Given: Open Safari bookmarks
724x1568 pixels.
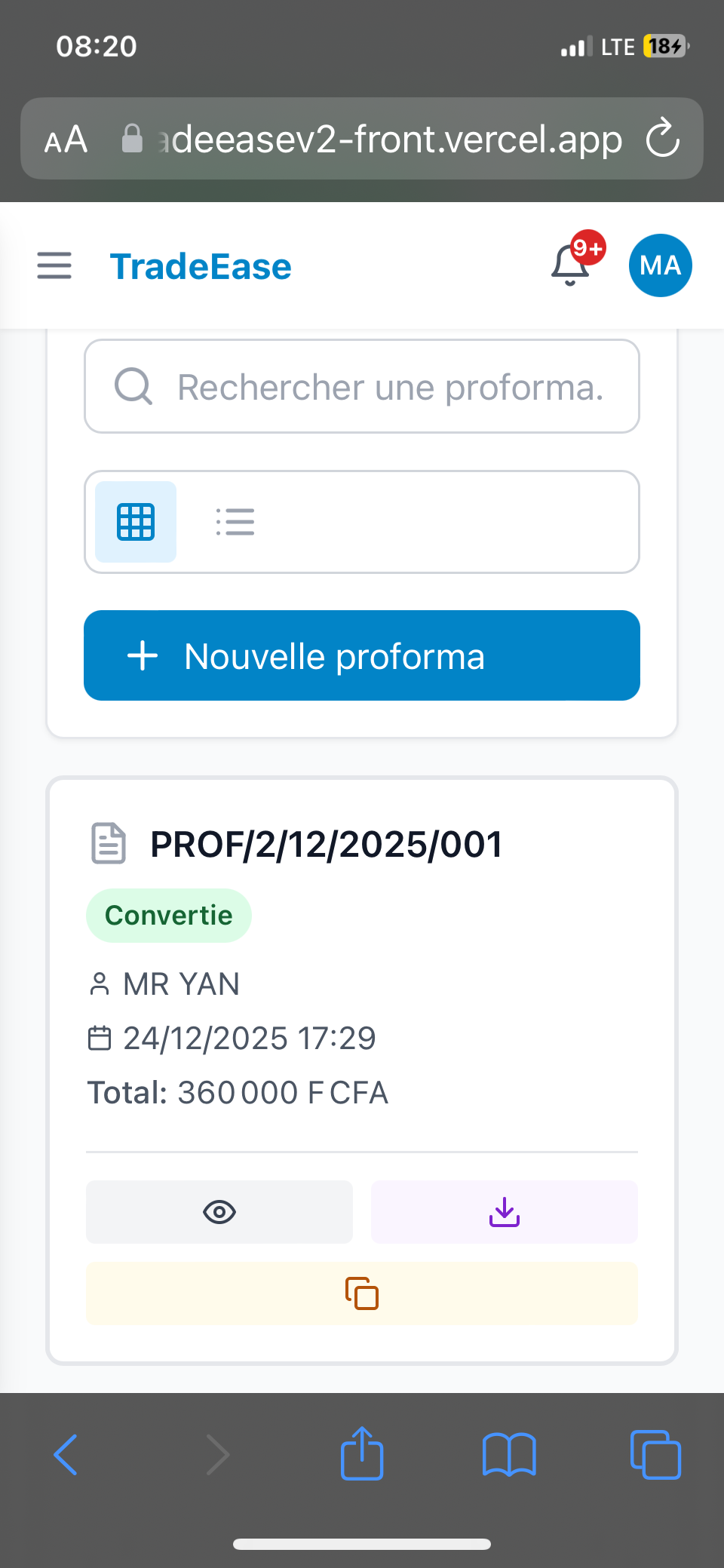Looking at the screenshot, I should point(509,1454).
